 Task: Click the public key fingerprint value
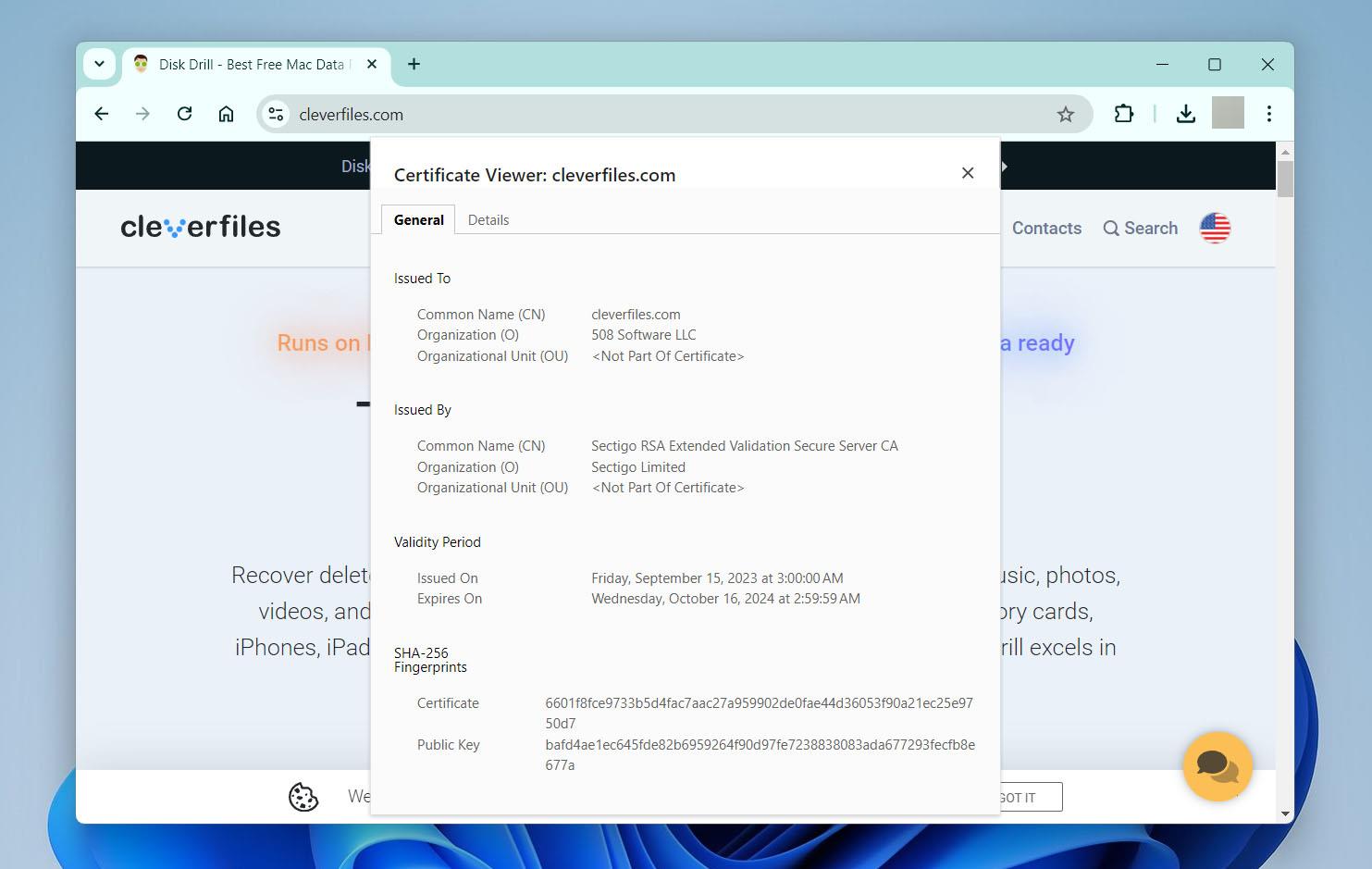click(x=760, y=755)
